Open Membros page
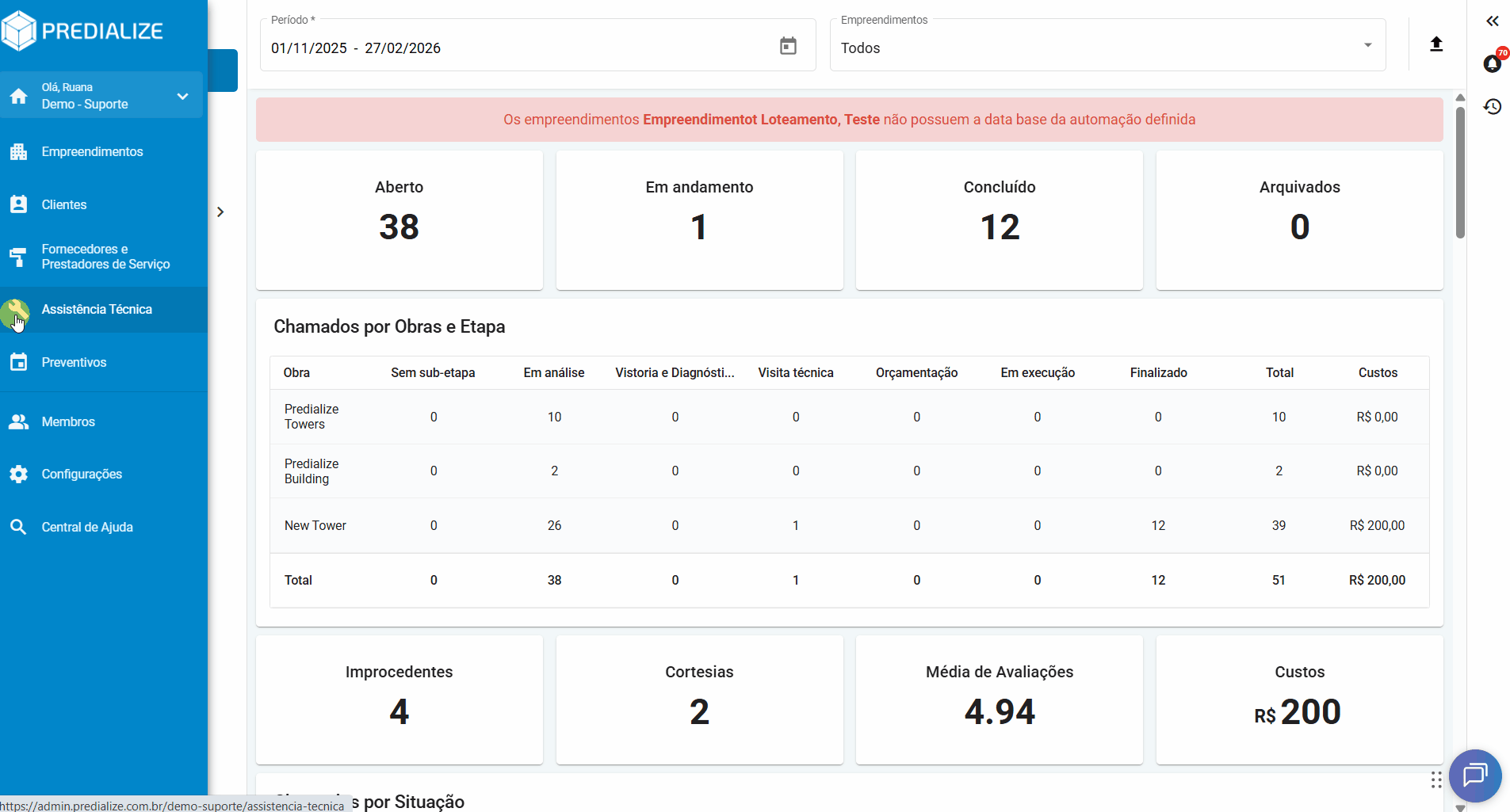The width and height of the screenshot is (1510, 812). click(x=68, y=421)
